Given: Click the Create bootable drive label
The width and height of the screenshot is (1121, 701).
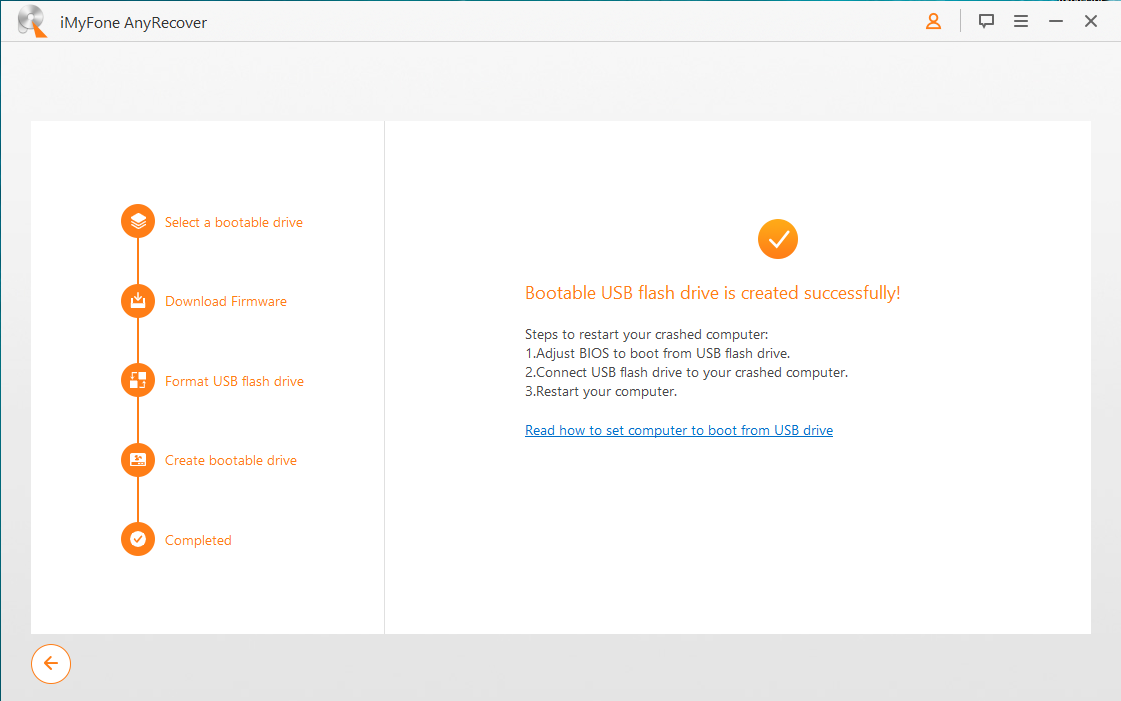Looking at the screenshot, I should tap(230, 460).
